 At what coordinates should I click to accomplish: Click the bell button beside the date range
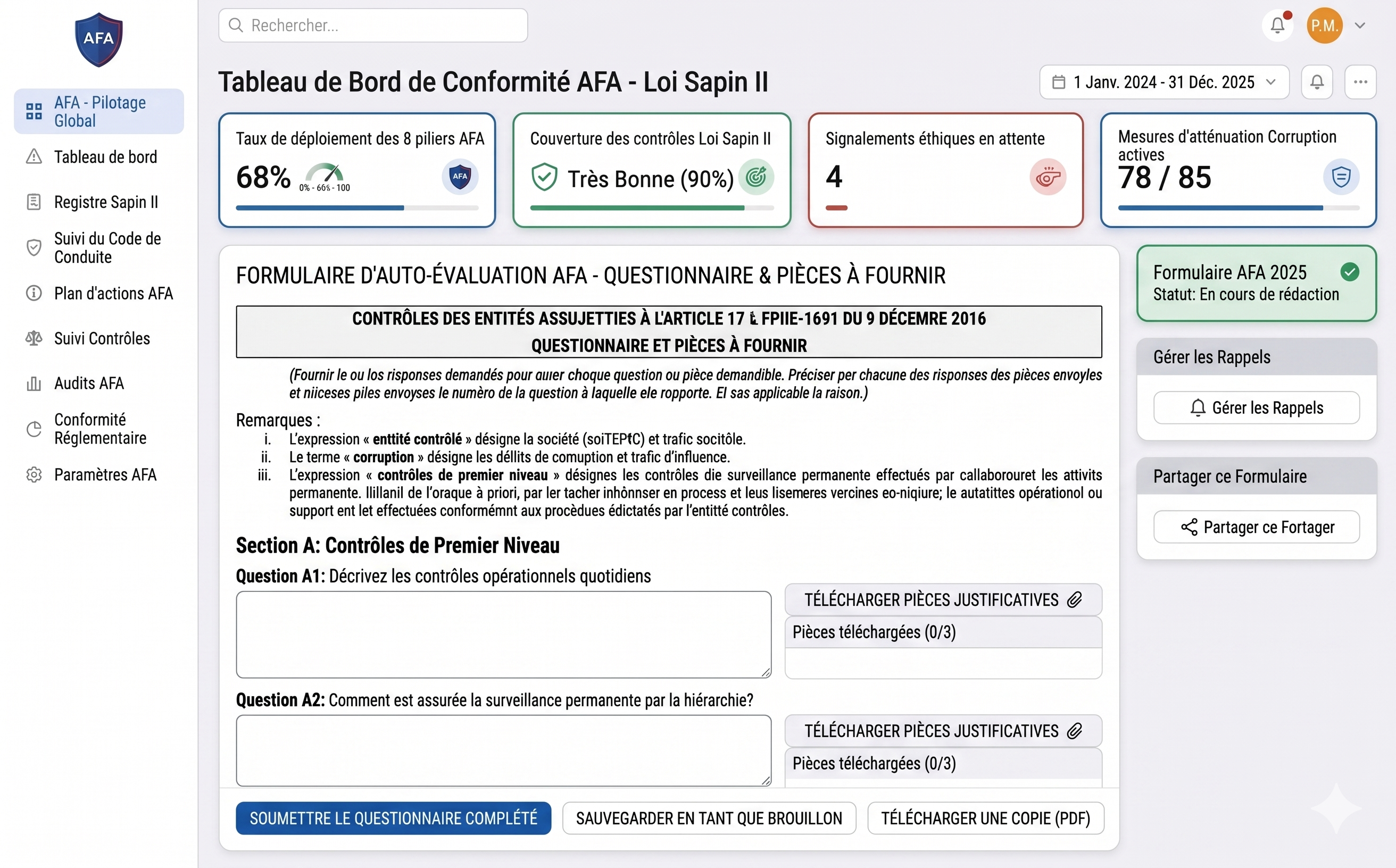(1317, 82)
